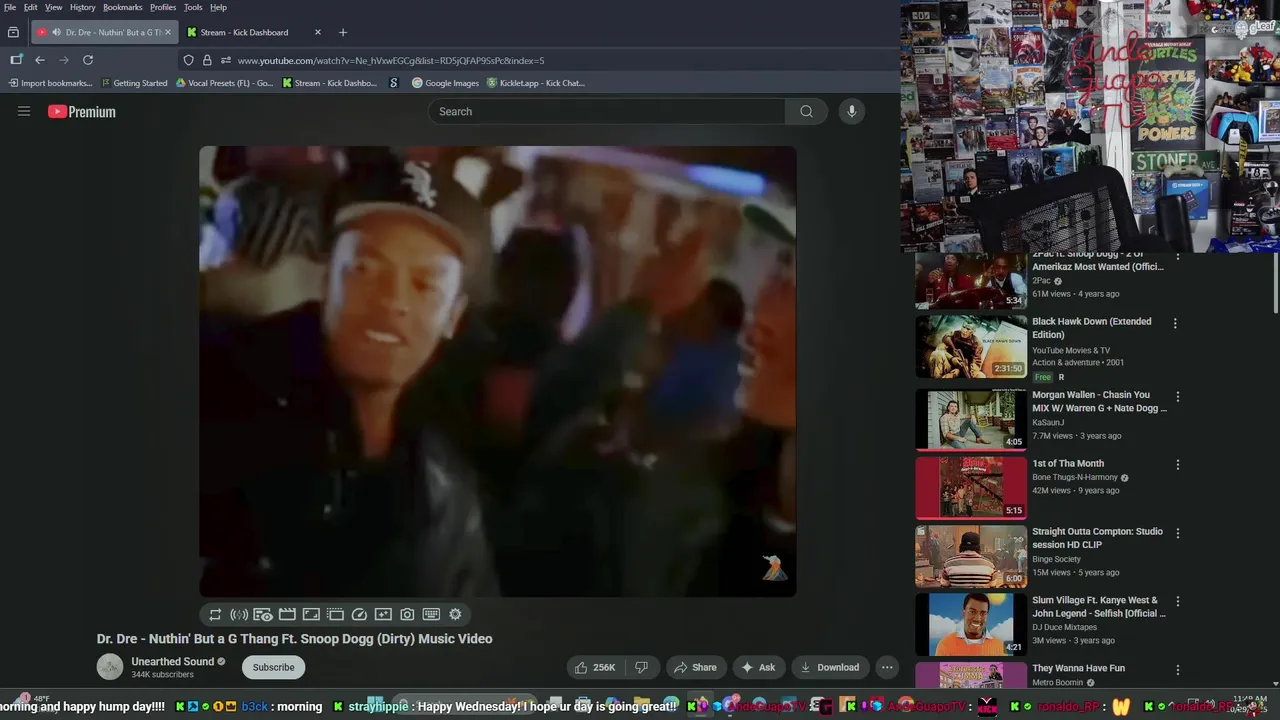The image size is (1280, 720).
Task: Open options for Slum Village Selfish video
Action: 1178,602
